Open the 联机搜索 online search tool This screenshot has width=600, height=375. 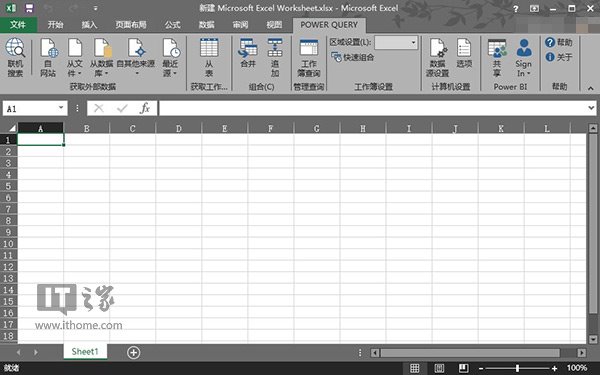pyautogui.click(x=15, y=57)
